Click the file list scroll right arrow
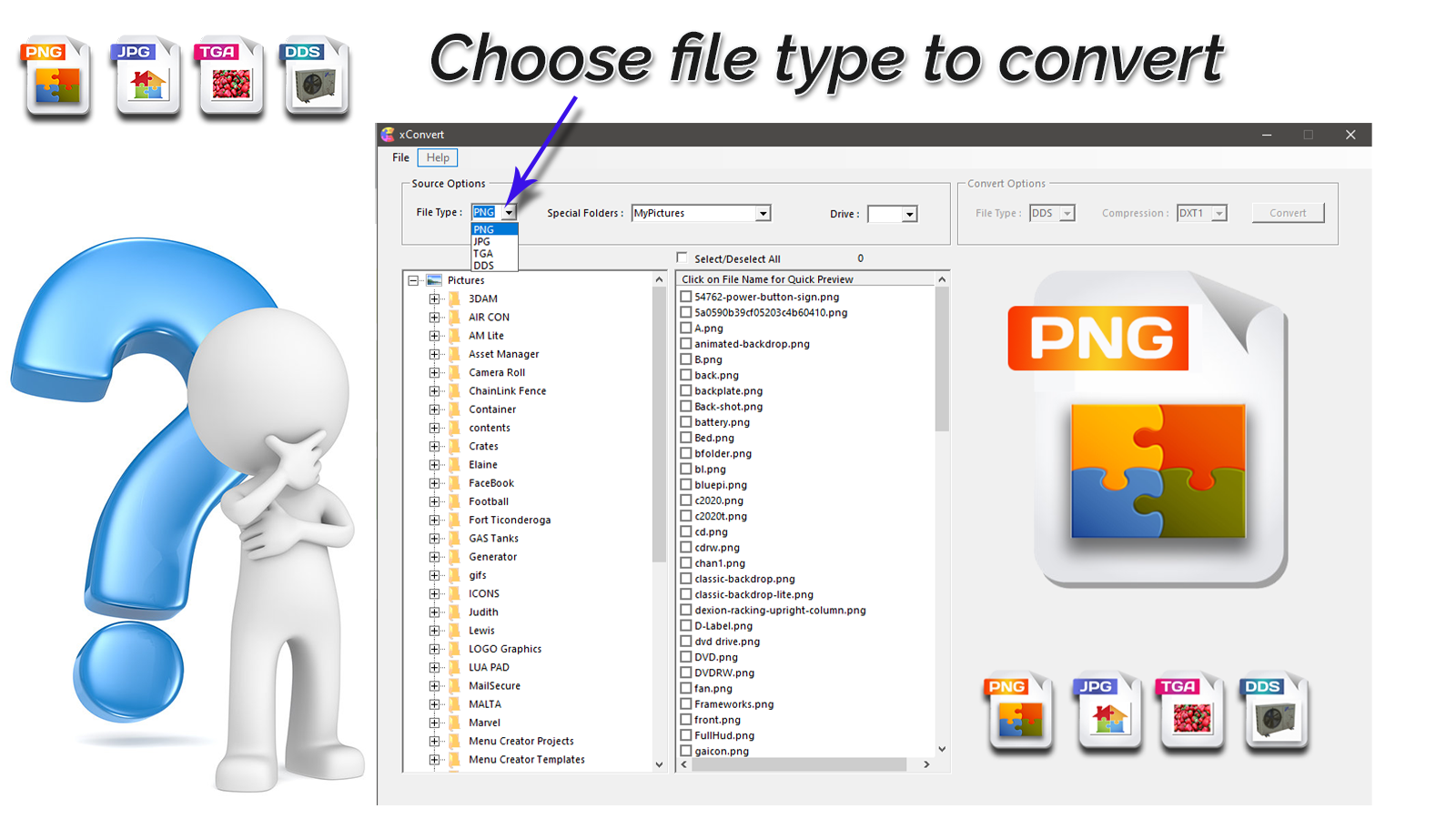This screenshot has height=819, width=1456. (926, 764)
